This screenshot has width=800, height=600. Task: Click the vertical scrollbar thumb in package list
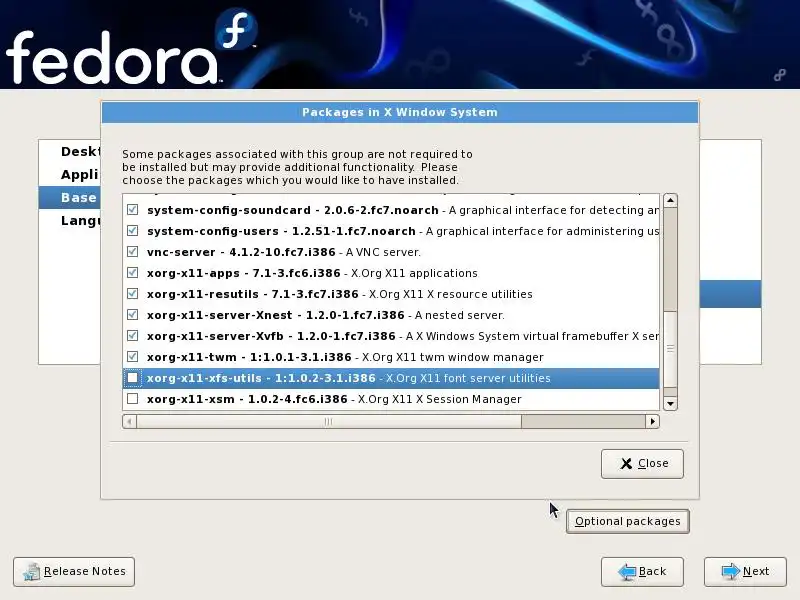tap(670, 348)
